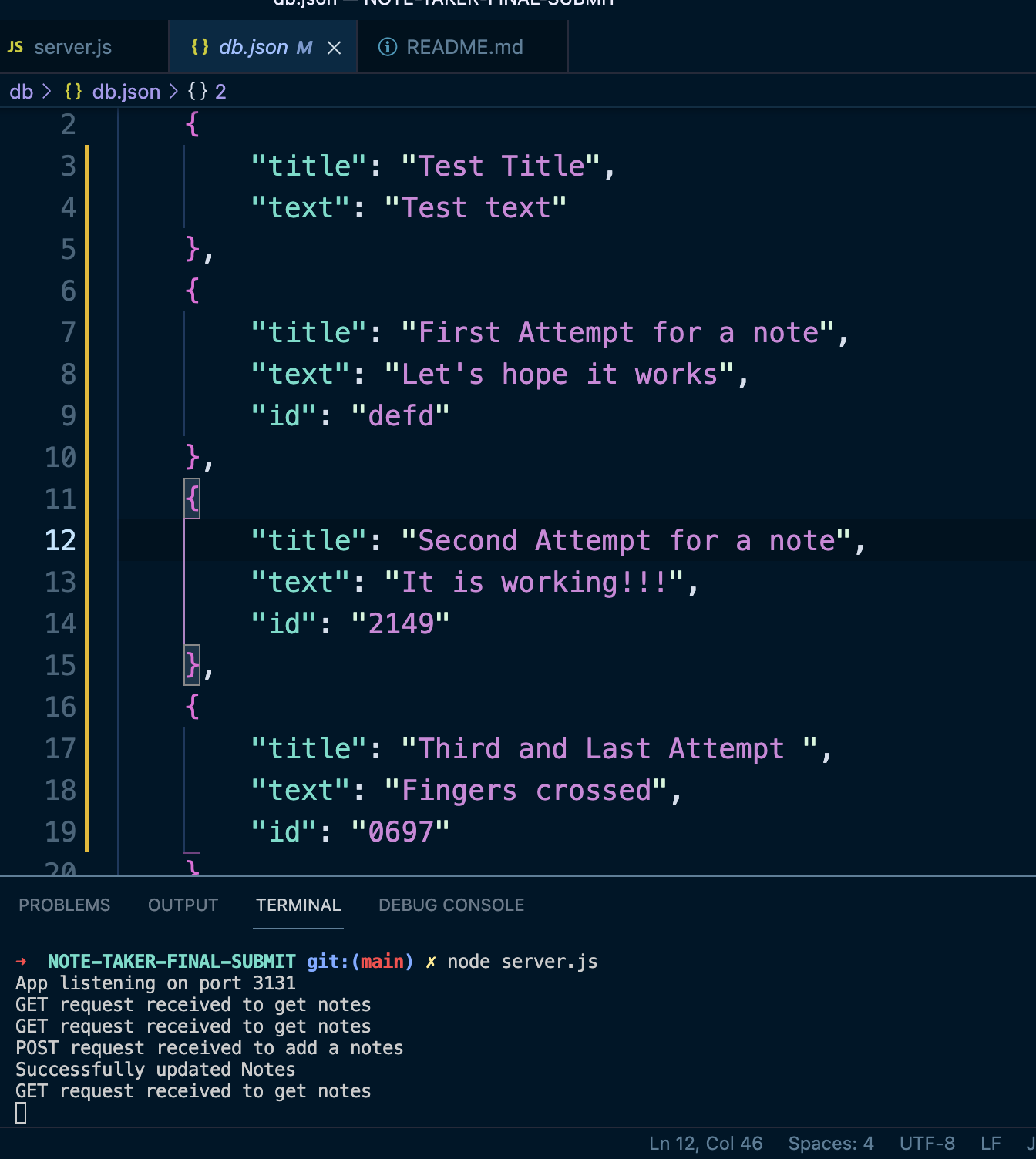This screenshot has height=1159, width=1036.
Task: Open the README.md editor tab
Action: pyautogui.click(x=462, y=47)
